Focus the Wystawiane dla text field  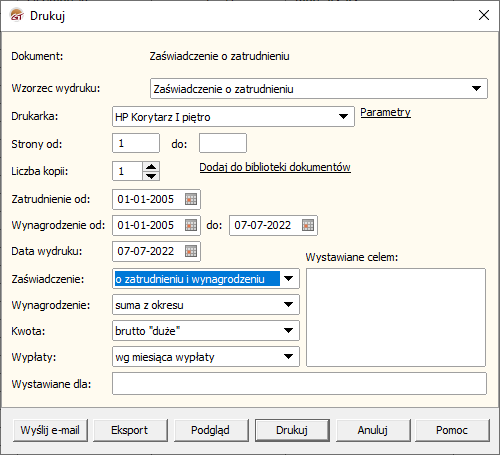coord(299,384)
